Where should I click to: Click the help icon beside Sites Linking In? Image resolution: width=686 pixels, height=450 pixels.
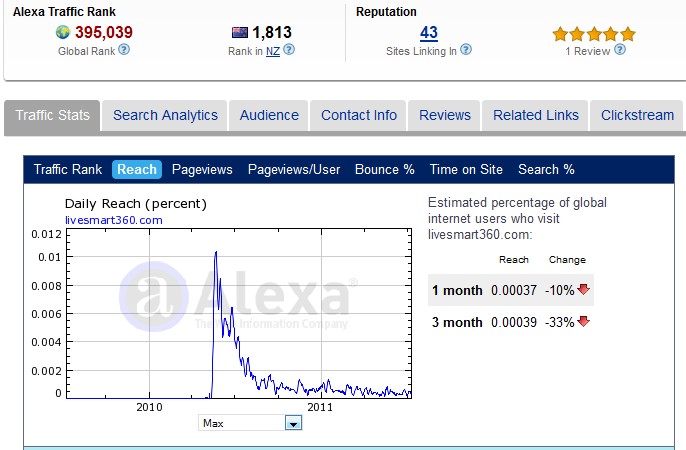click(x=466, y=50)
